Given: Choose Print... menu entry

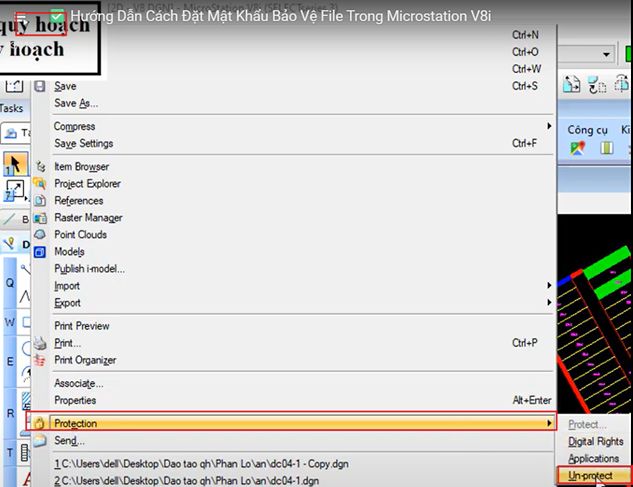Looking at the screenshot, I should click(67, 343).
